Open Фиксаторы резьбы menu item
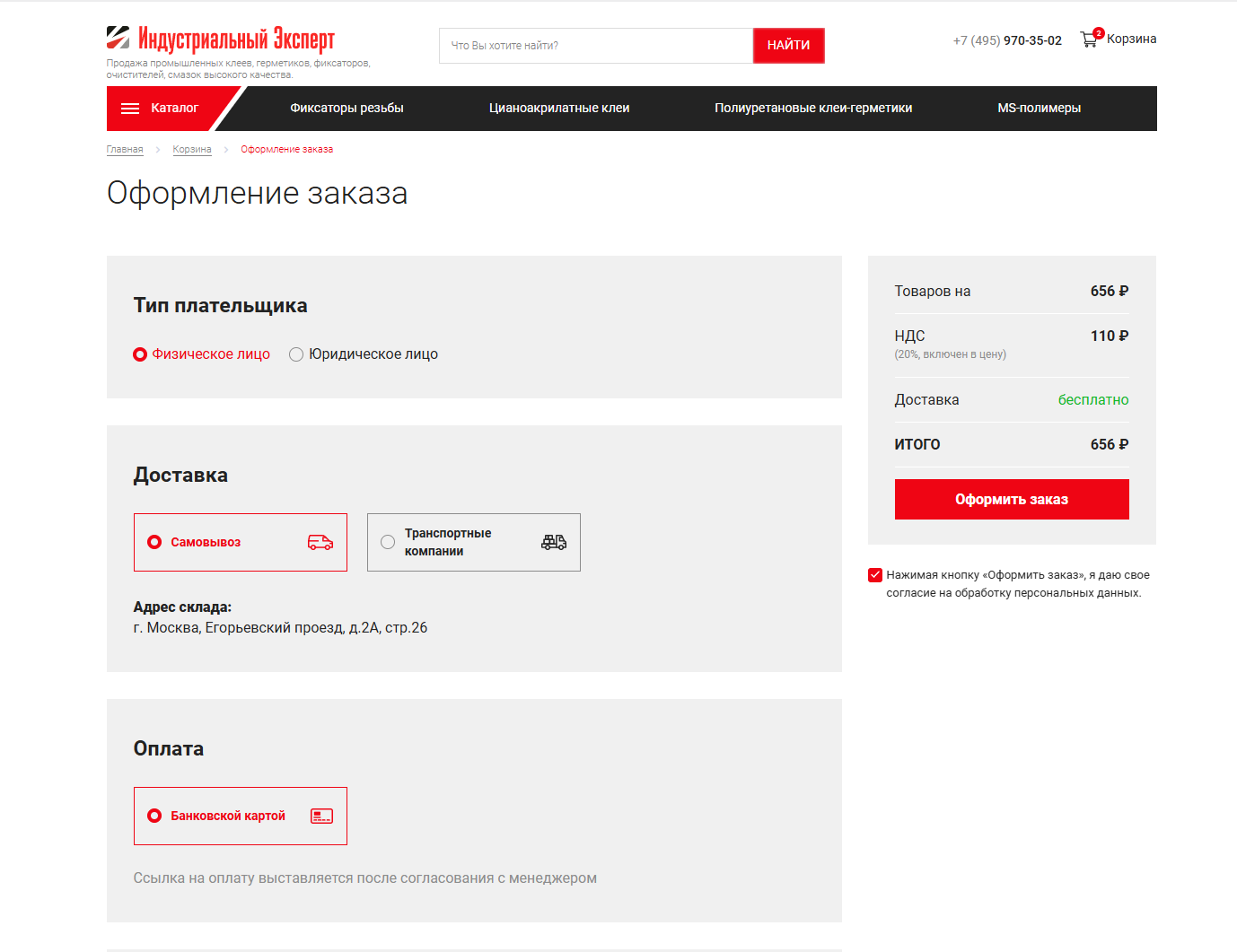1237x952 pixels. (347, 109)
